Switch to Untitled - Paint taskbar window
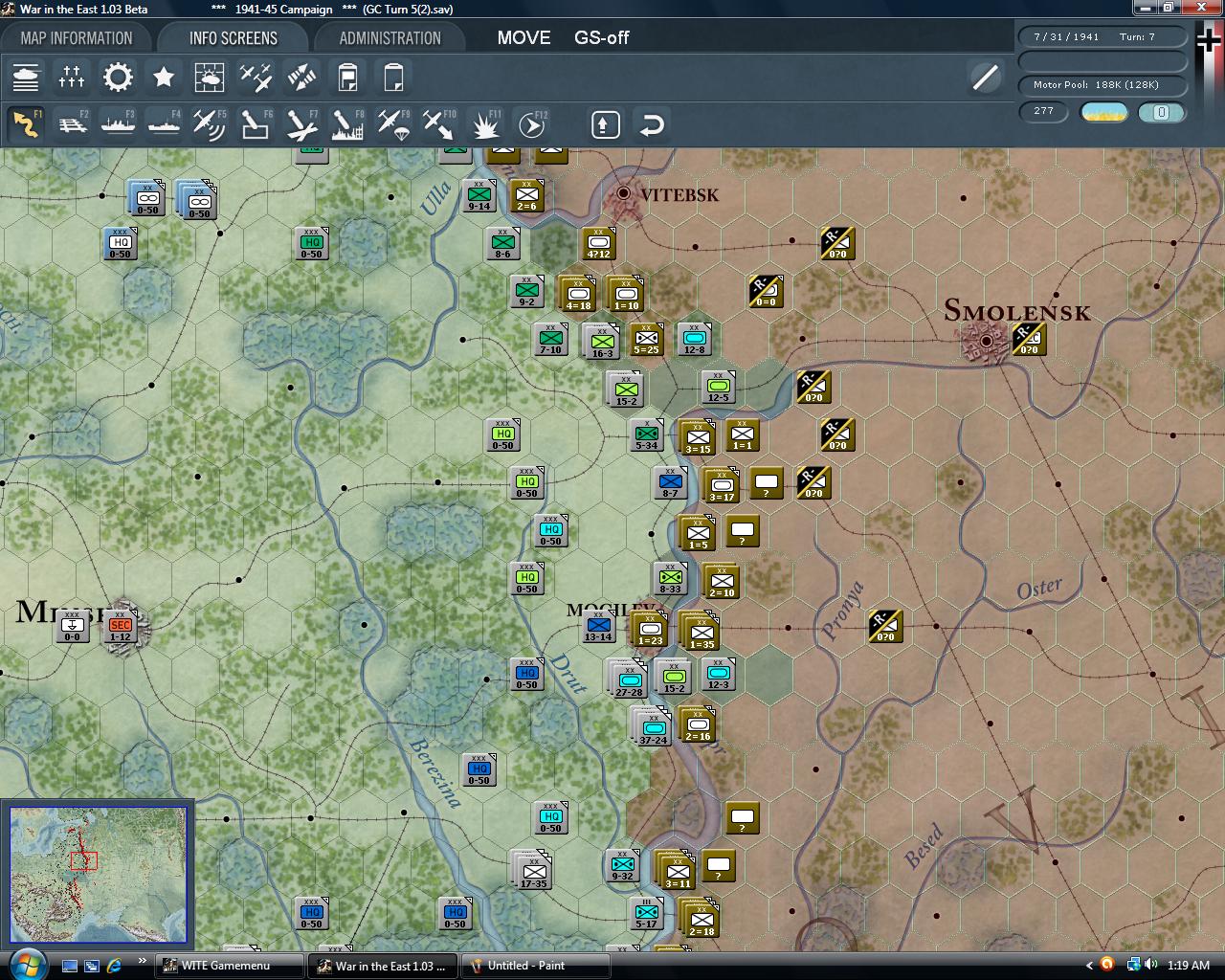Screen dimensions: 1225x980 tap(536, 966)
